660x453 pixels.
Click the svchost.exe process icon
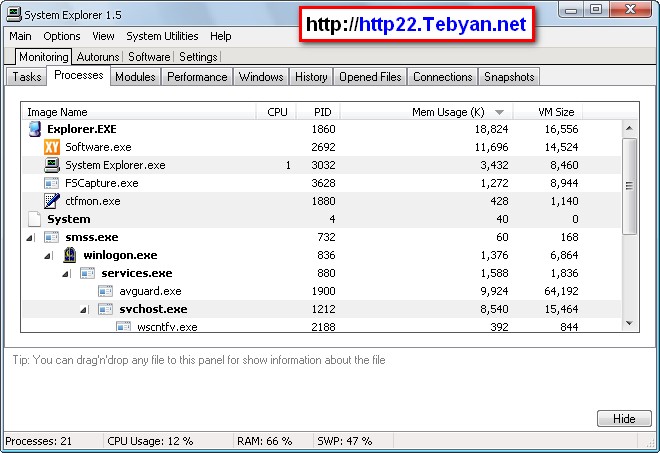tap(105, 309)
